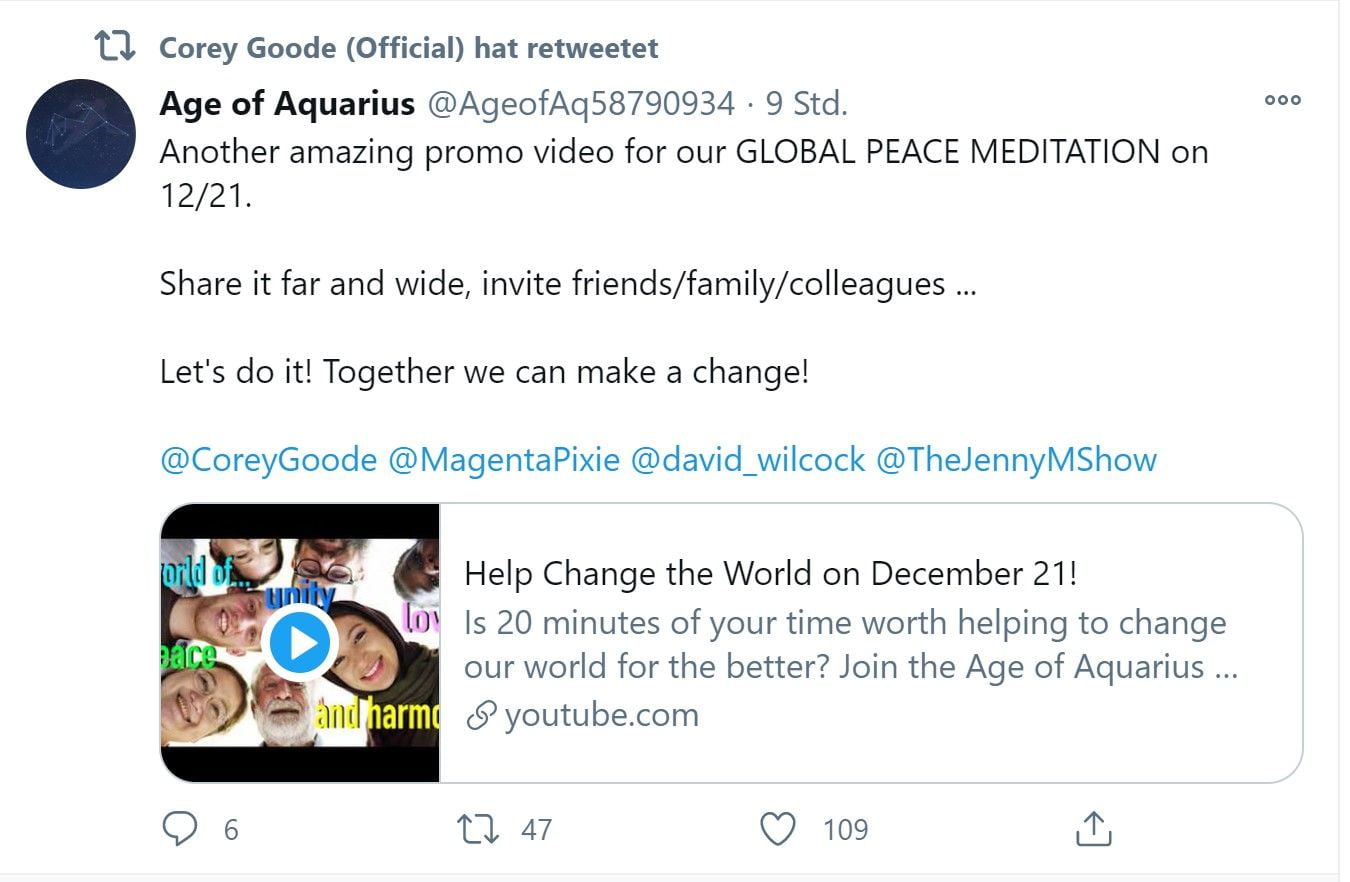Play the video using the blue play button
The image size is (1350, 882).
[x=299, y=643]
